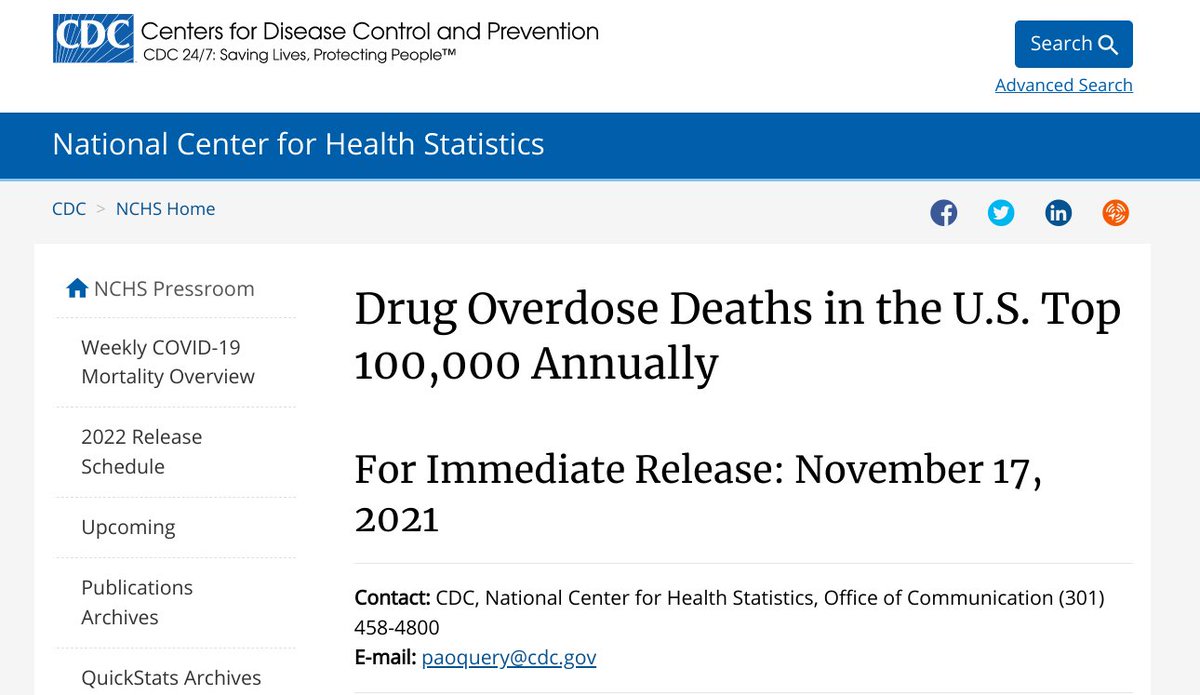Click the Contact information line
Viewport: 1200px width, 695px height.
(x=730, y=613)
